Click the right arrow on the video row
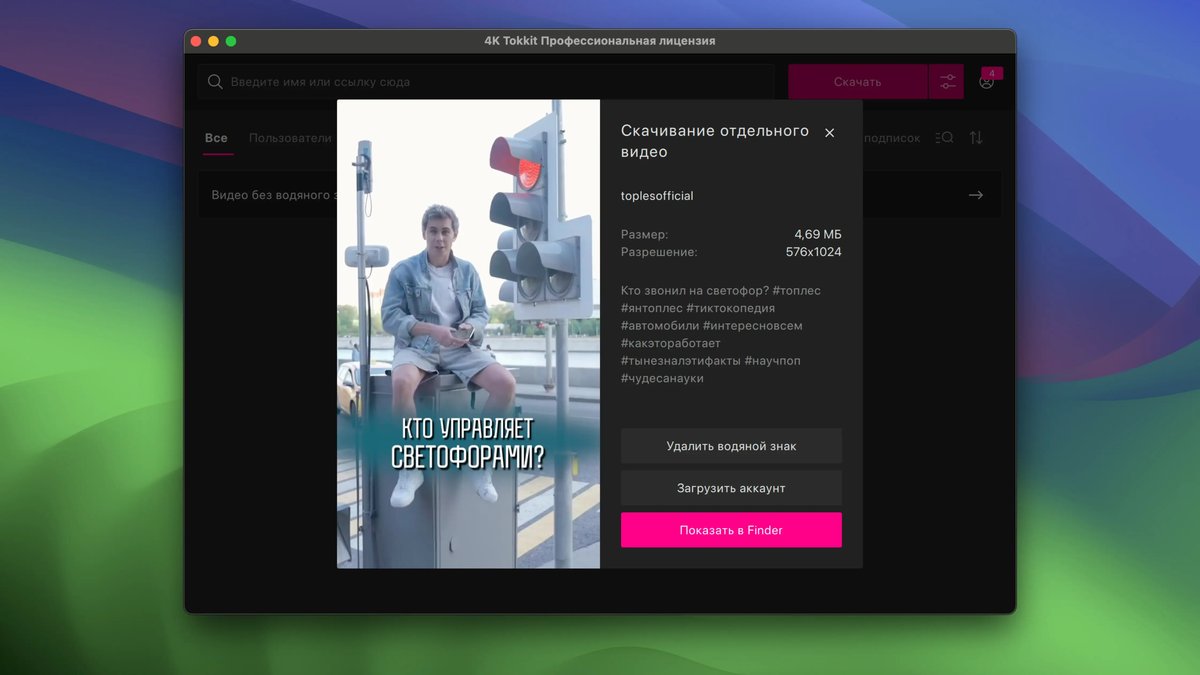The width and height of the screenshot is (1200, 675). tap(976, 195)
